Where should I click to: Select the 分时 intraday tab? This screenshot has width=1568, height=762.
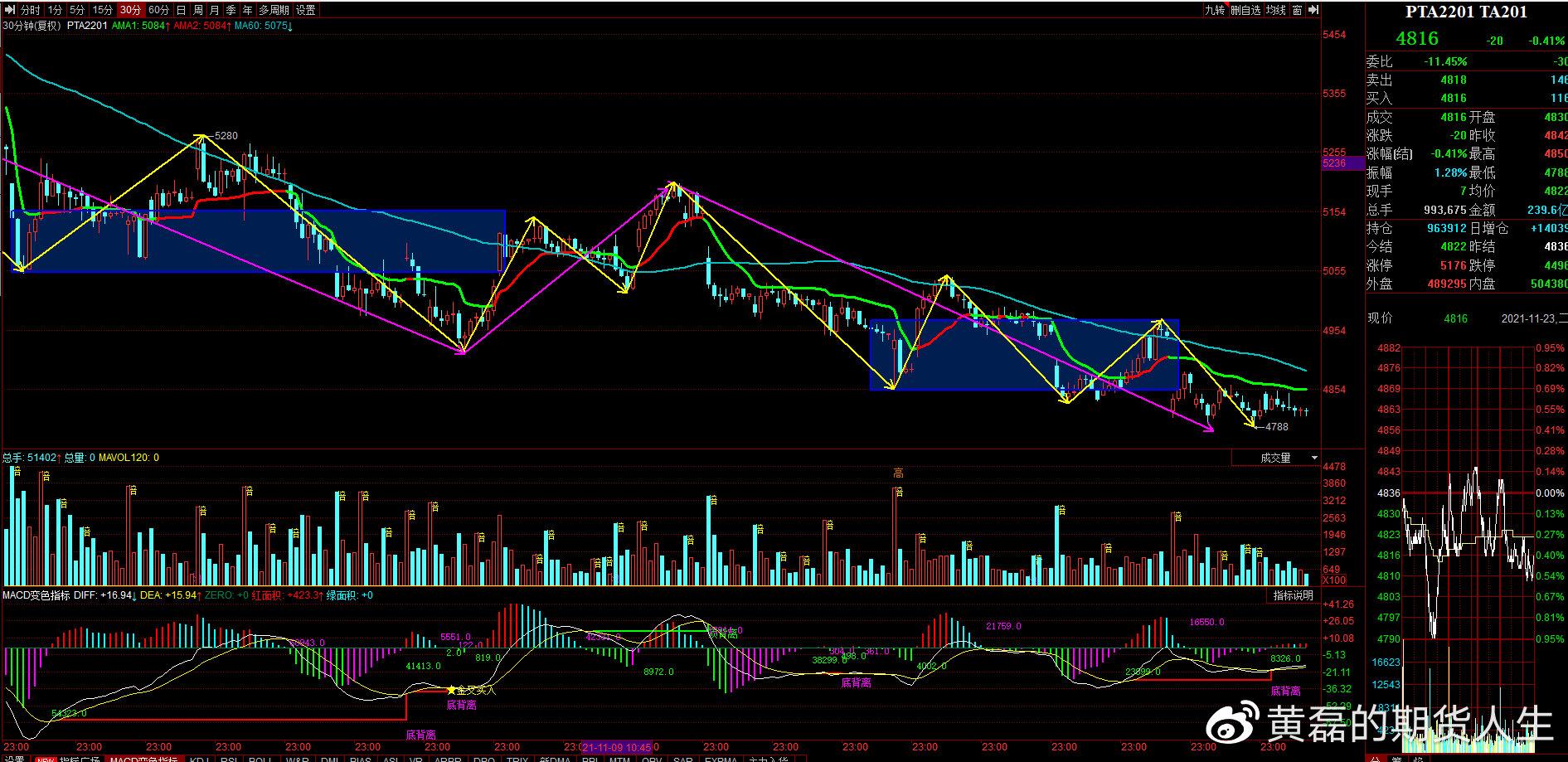30,10
